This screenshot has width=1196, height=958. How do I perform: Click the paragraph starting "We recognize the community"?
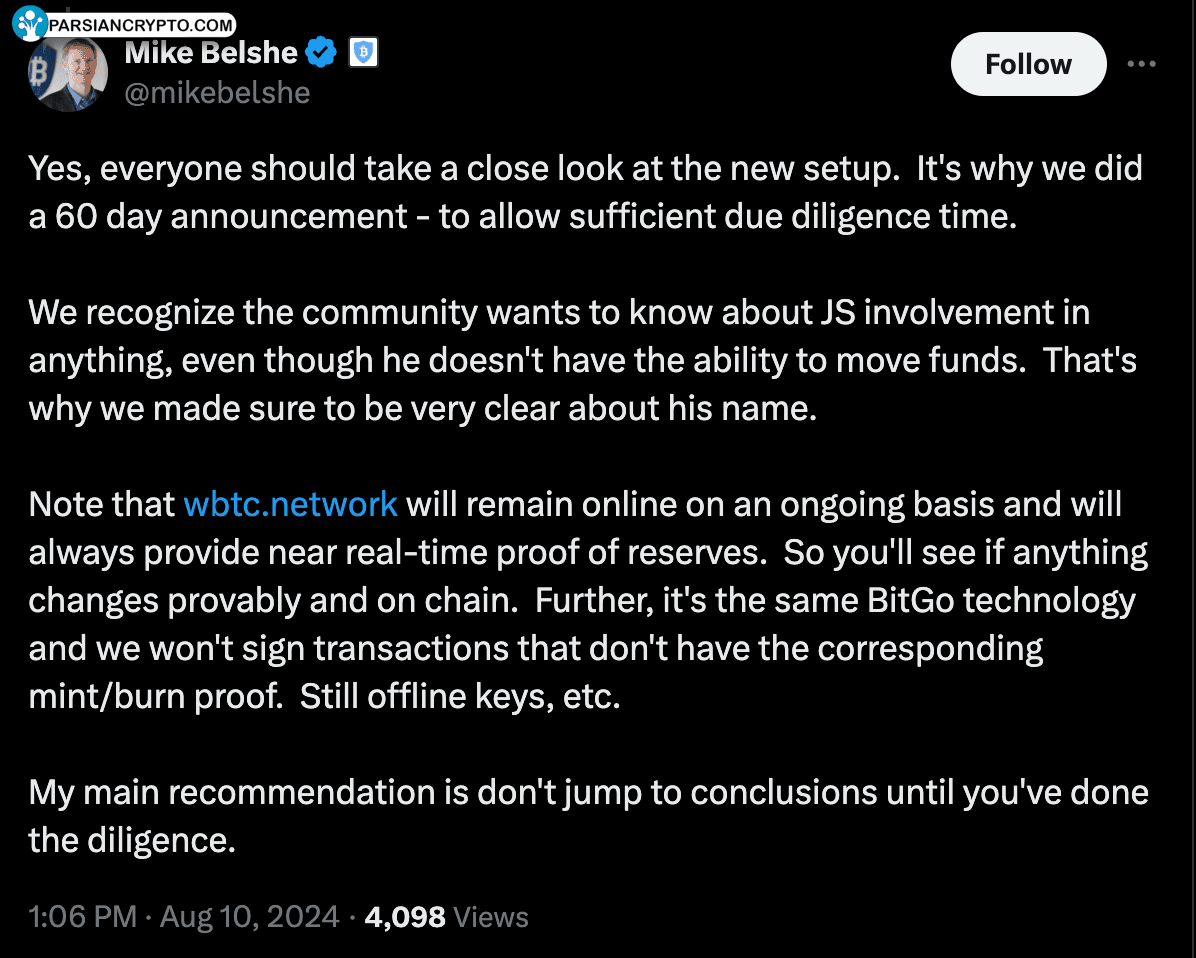(582, 360)
